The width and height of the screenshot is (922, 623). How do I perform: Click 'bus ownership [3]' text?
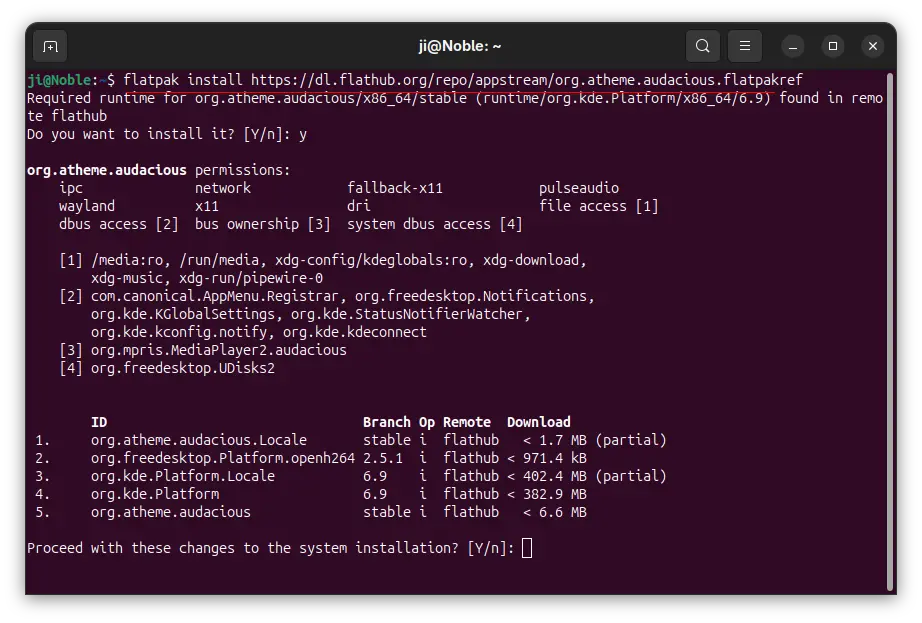[x=263, y=225]
